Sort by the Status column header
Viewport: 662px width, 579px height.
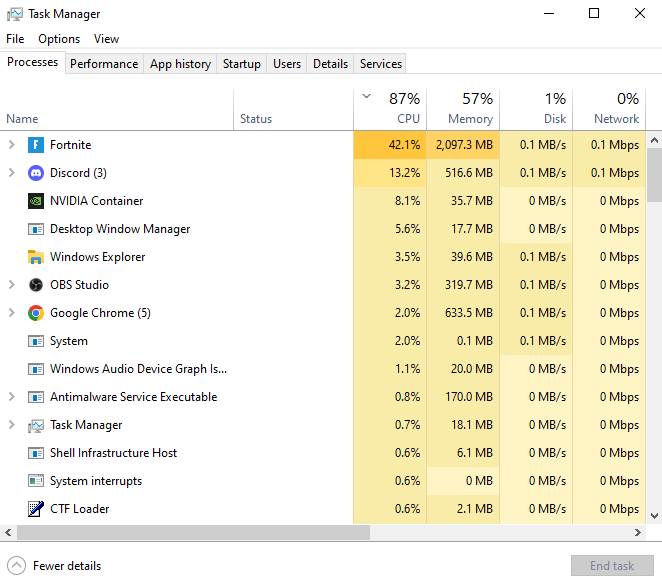293,110
